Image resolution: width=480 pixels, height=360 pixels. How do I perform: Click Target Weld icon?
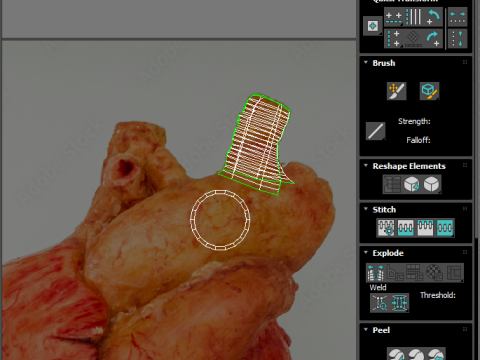click(x=380, y=303)
